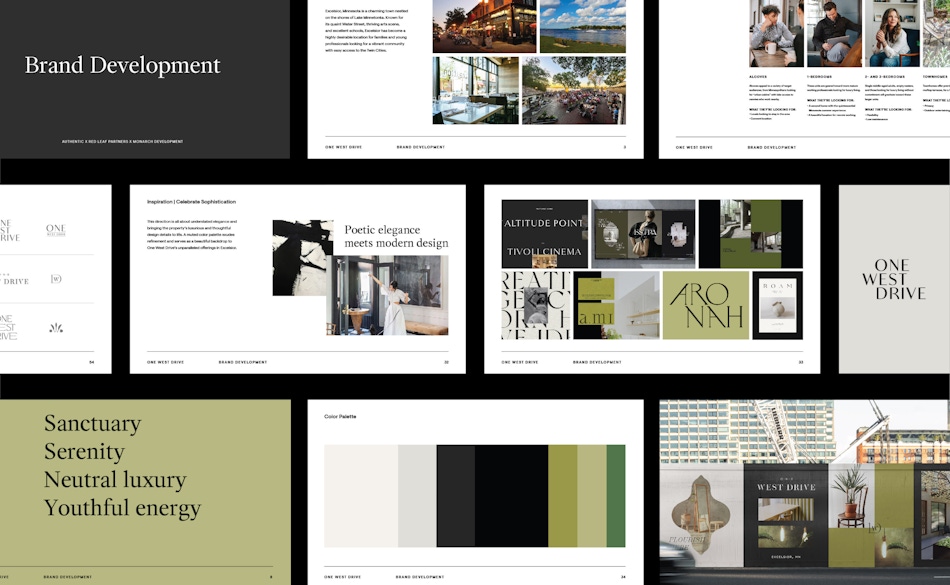Select the 'Youthful energy' line

pos(122,508)
